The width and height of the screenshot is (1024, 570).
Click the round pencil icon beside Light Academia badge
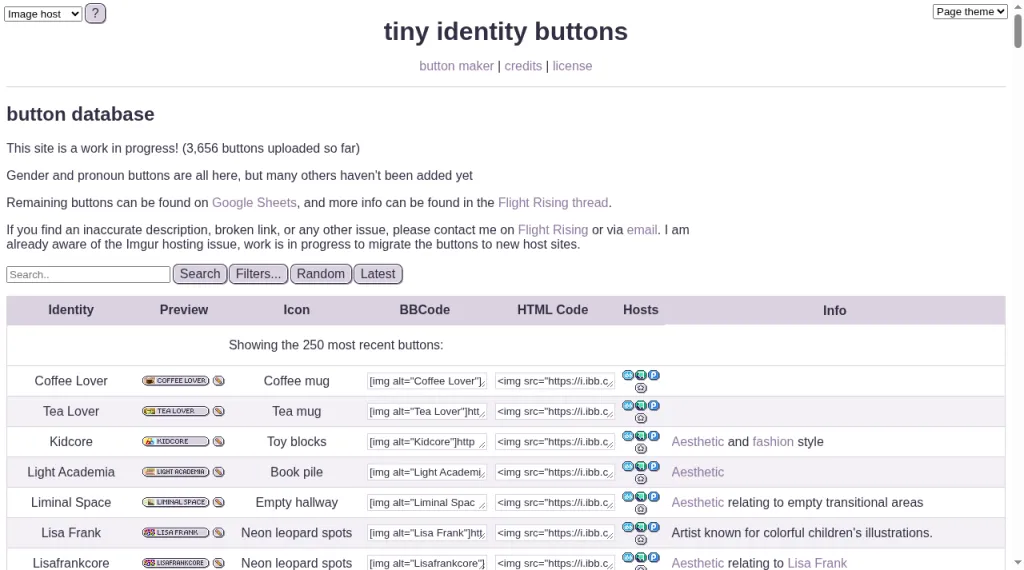click(219, 472)
